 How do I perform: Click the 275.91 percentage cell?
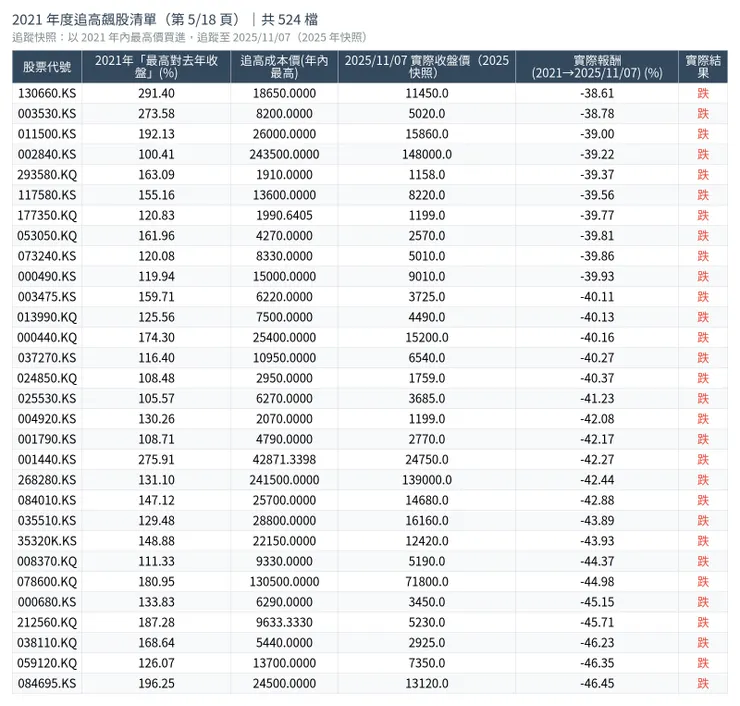pyautogui.click(x=156, y=460)
